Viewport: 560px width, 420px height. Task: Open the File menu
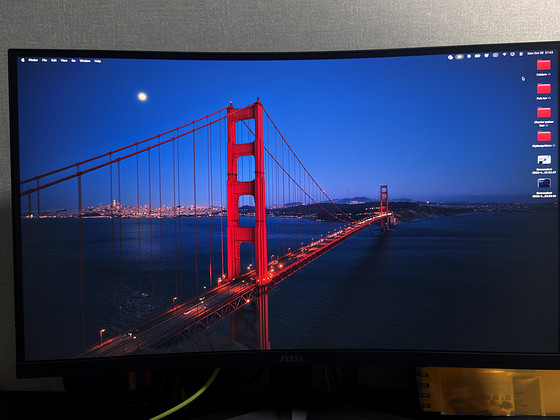tap(44, 60)
